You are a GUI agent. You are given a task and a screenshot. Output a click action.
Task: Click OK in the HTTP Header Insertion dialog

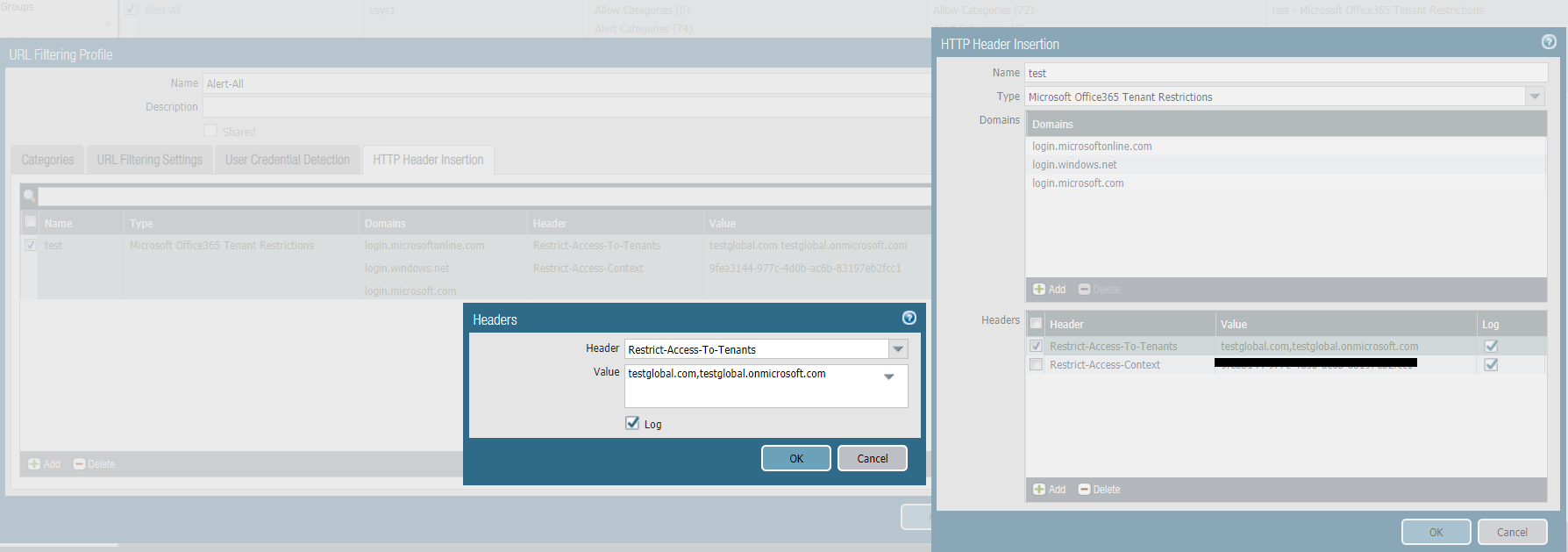pyautogui.click(x=1436, y=532)
